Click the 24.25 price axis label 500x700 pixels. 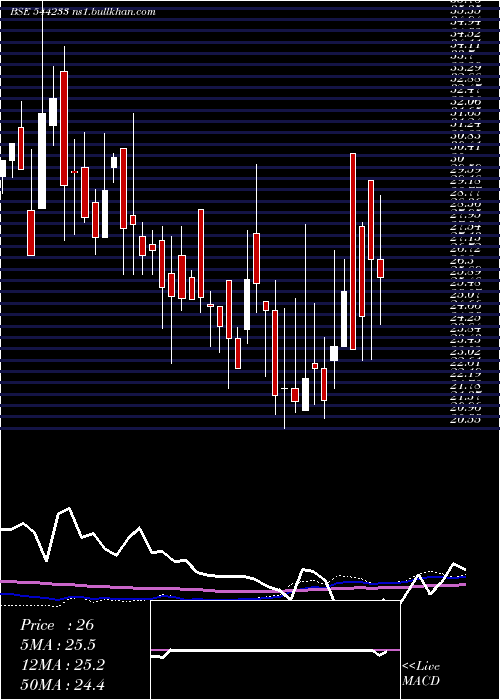[x=465, y=318]
